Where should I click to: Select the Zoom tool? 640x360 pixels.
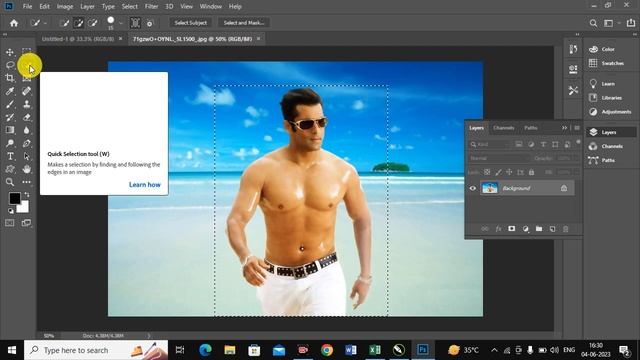coord(10,182)
